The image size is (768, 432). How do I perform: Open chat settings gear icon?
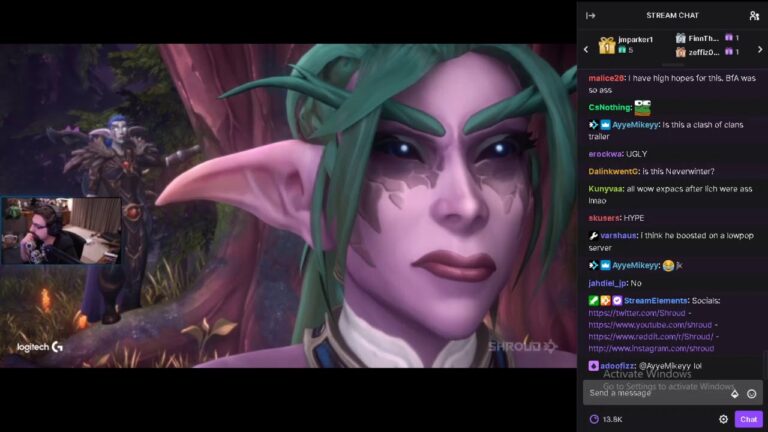(x=723, y=419)
